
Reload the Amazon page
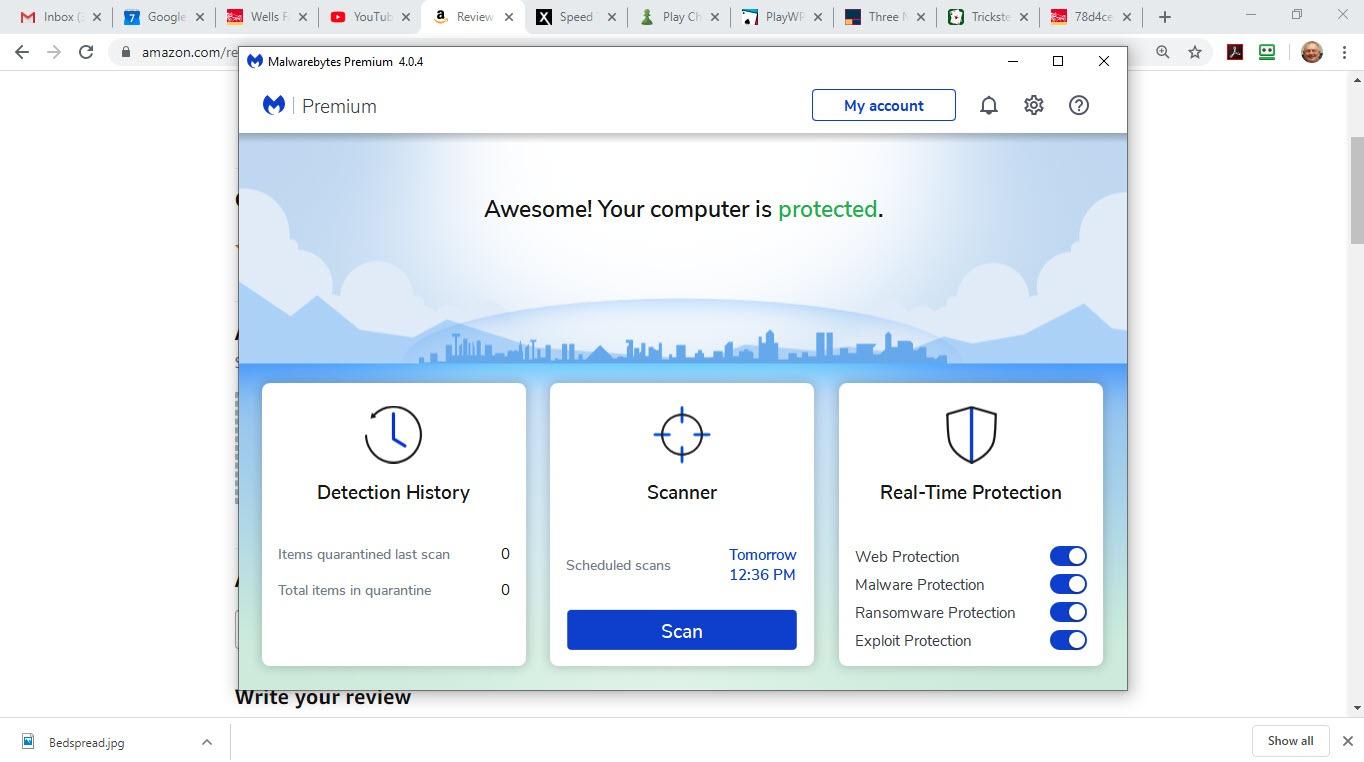85,51
